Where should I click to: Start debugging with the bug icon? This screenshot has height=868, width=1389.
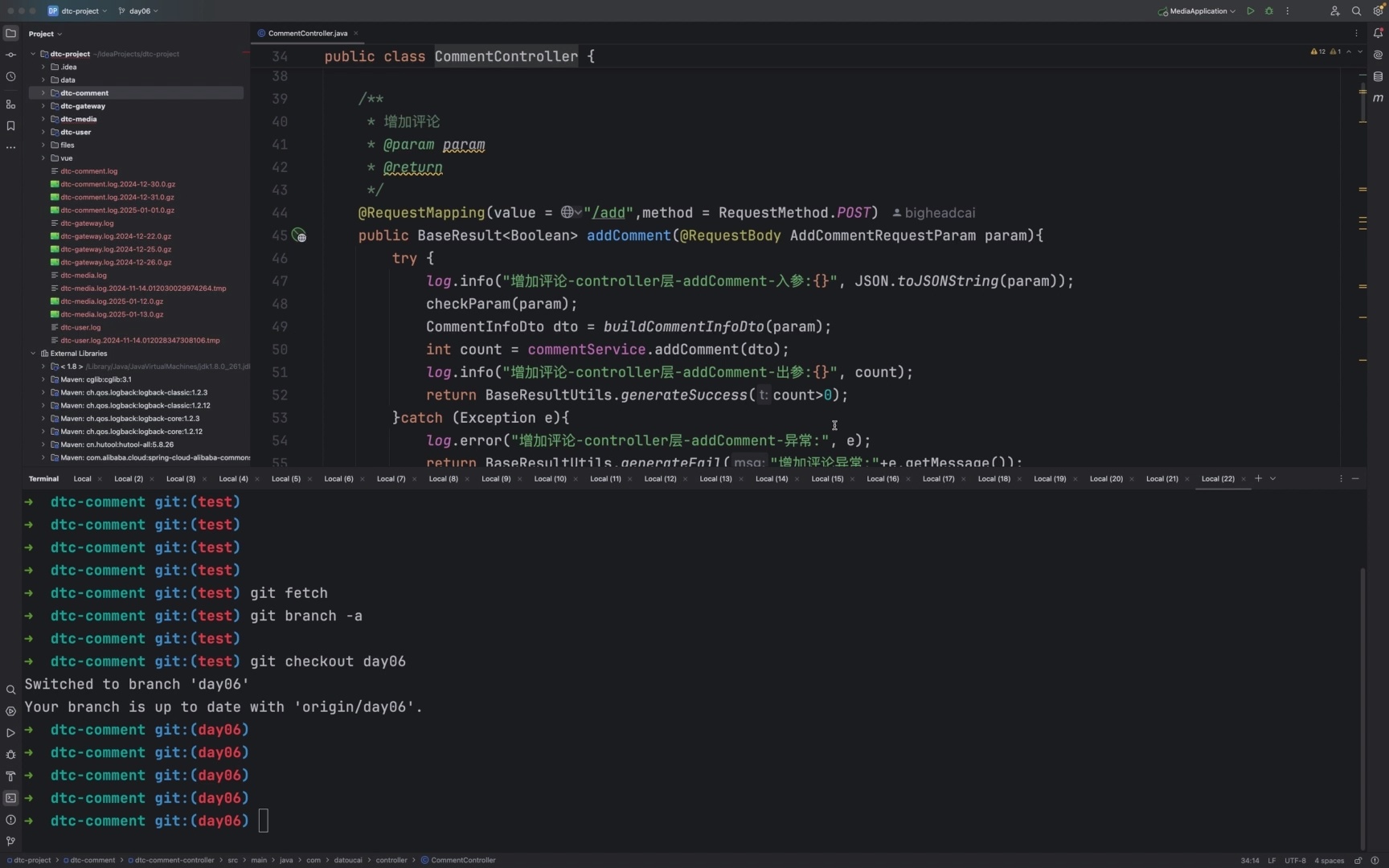[x=1269, y=11]
